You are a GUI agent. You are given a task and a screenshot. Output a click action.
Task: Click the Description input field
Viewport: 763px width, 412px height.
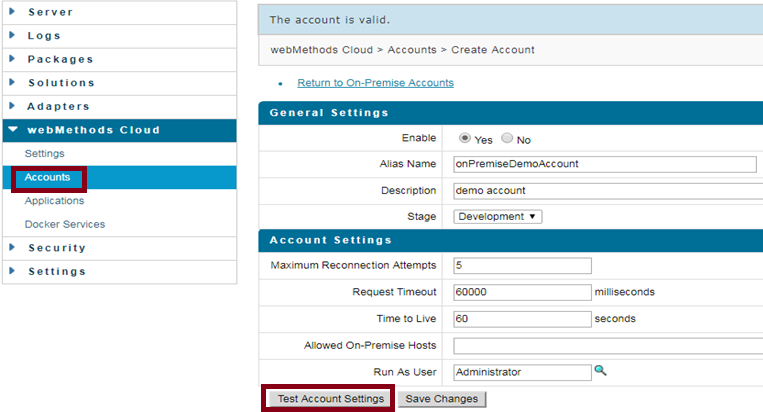[608, 191]
